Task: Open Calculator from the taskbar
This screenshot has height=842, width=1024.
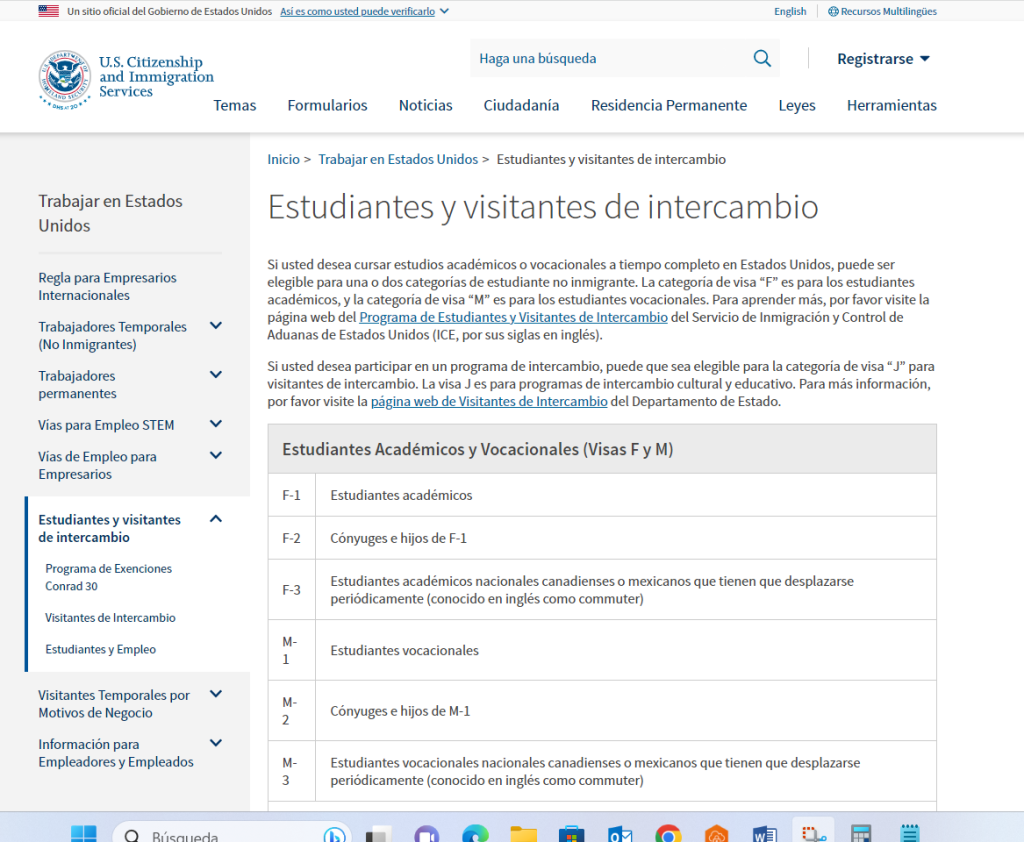Action: coord(861,835)
